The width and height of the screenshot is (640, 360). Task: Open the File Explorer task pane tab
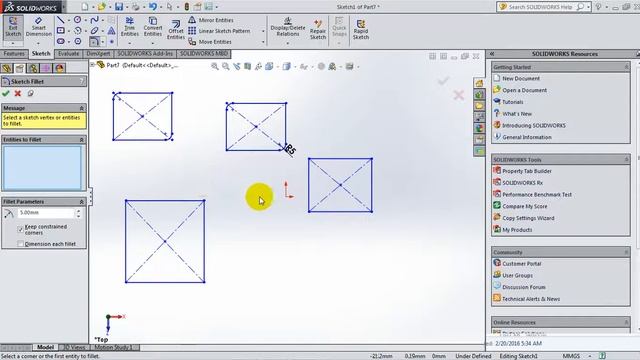coord(479,106)
